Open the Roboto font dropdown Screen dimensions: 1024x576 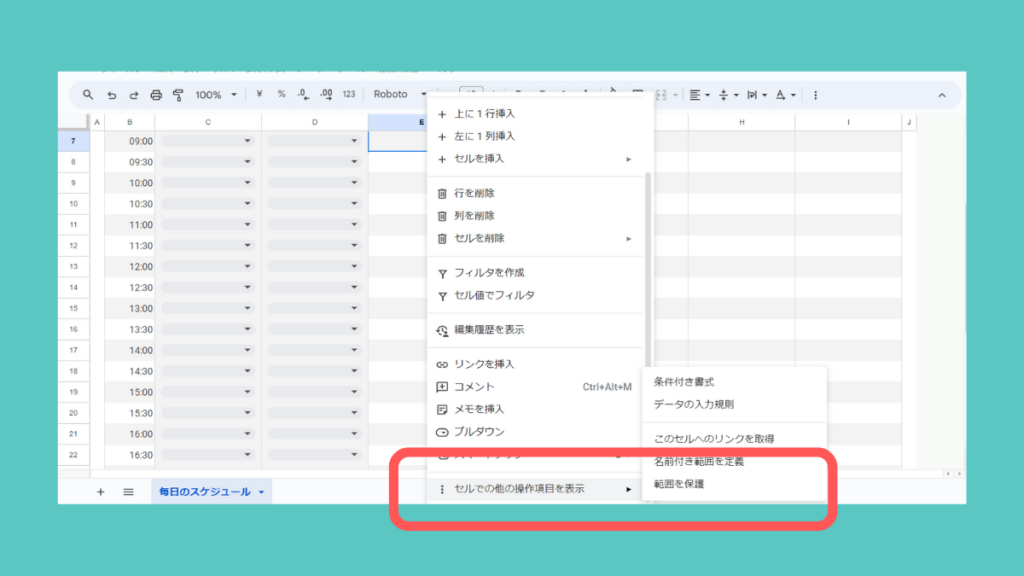(398, 95)
